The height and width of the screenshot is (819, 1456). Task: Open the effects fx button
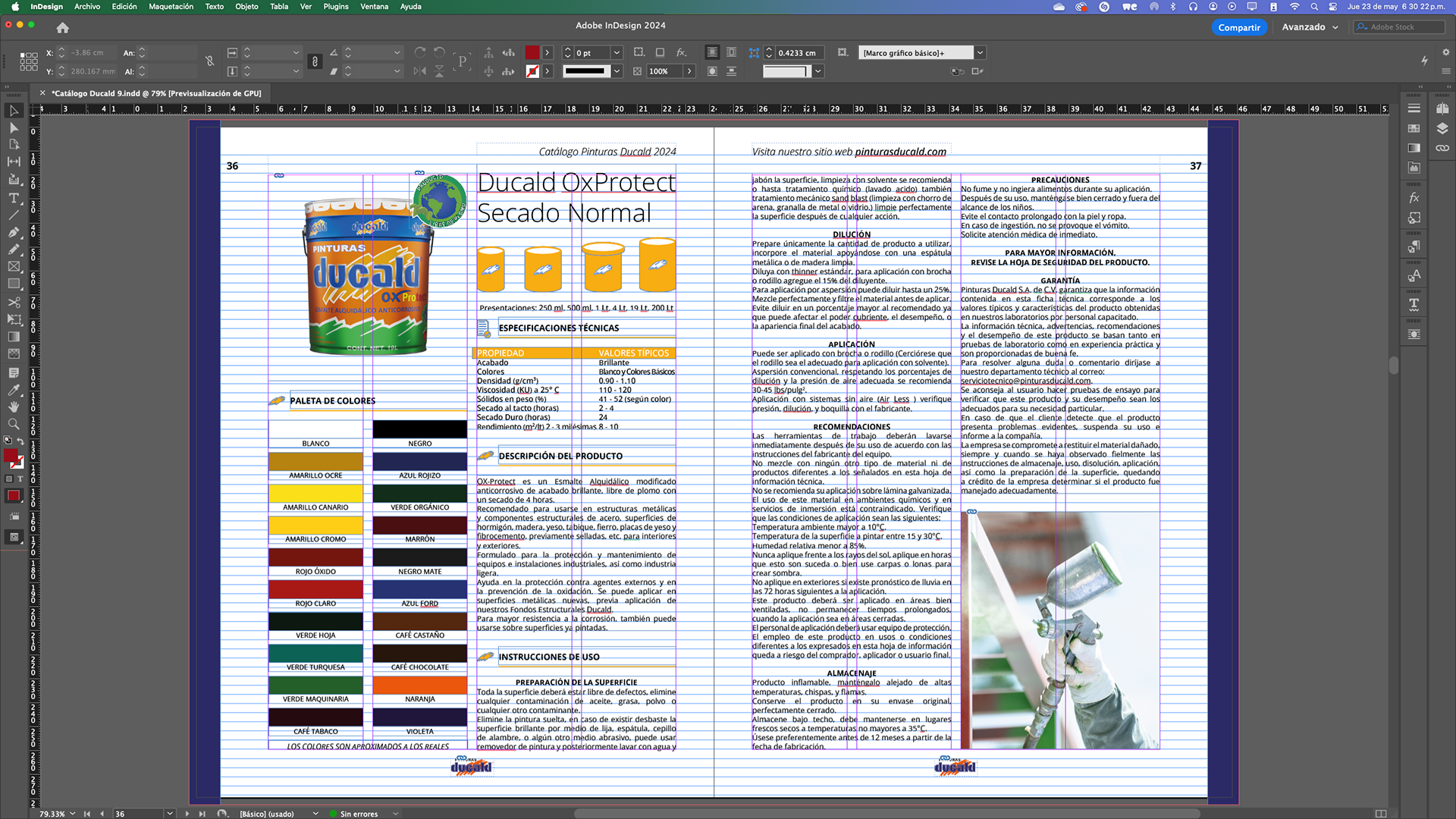[x=681, y=52]
